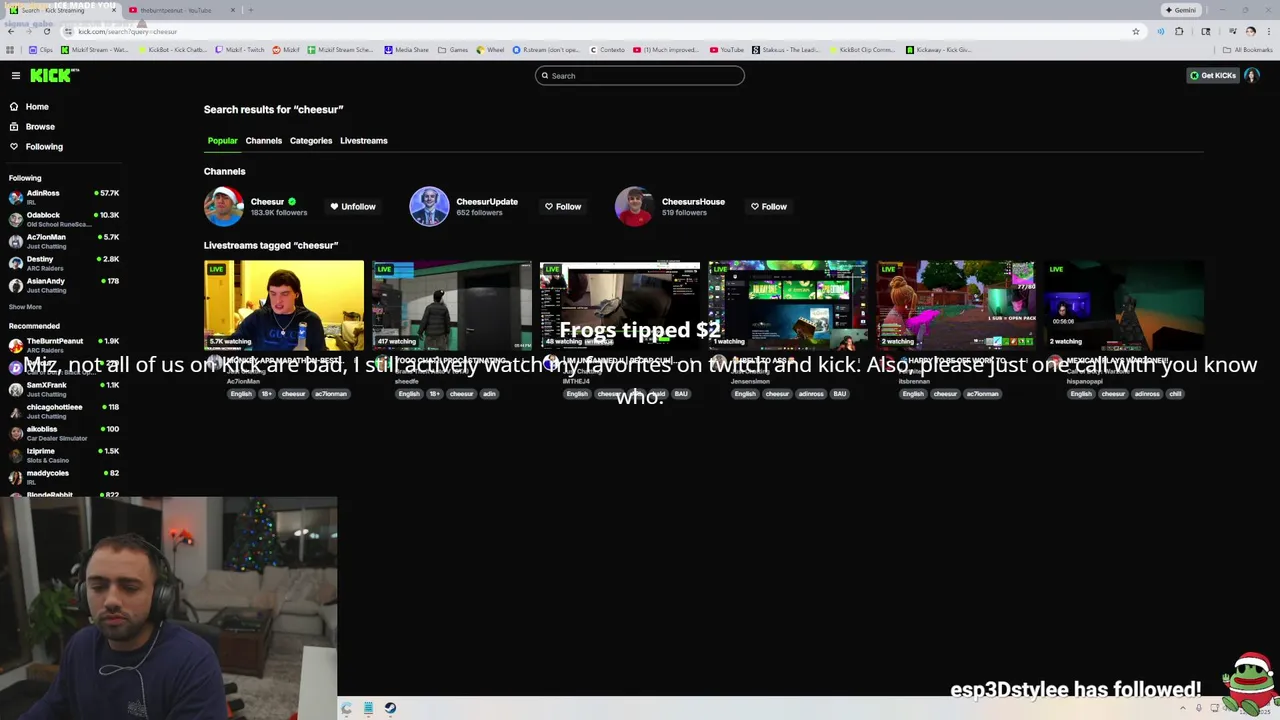This screenshot has width=1280, height=720.
Task: Open the Gemini button in Chrome
Action: [1181, 10]
